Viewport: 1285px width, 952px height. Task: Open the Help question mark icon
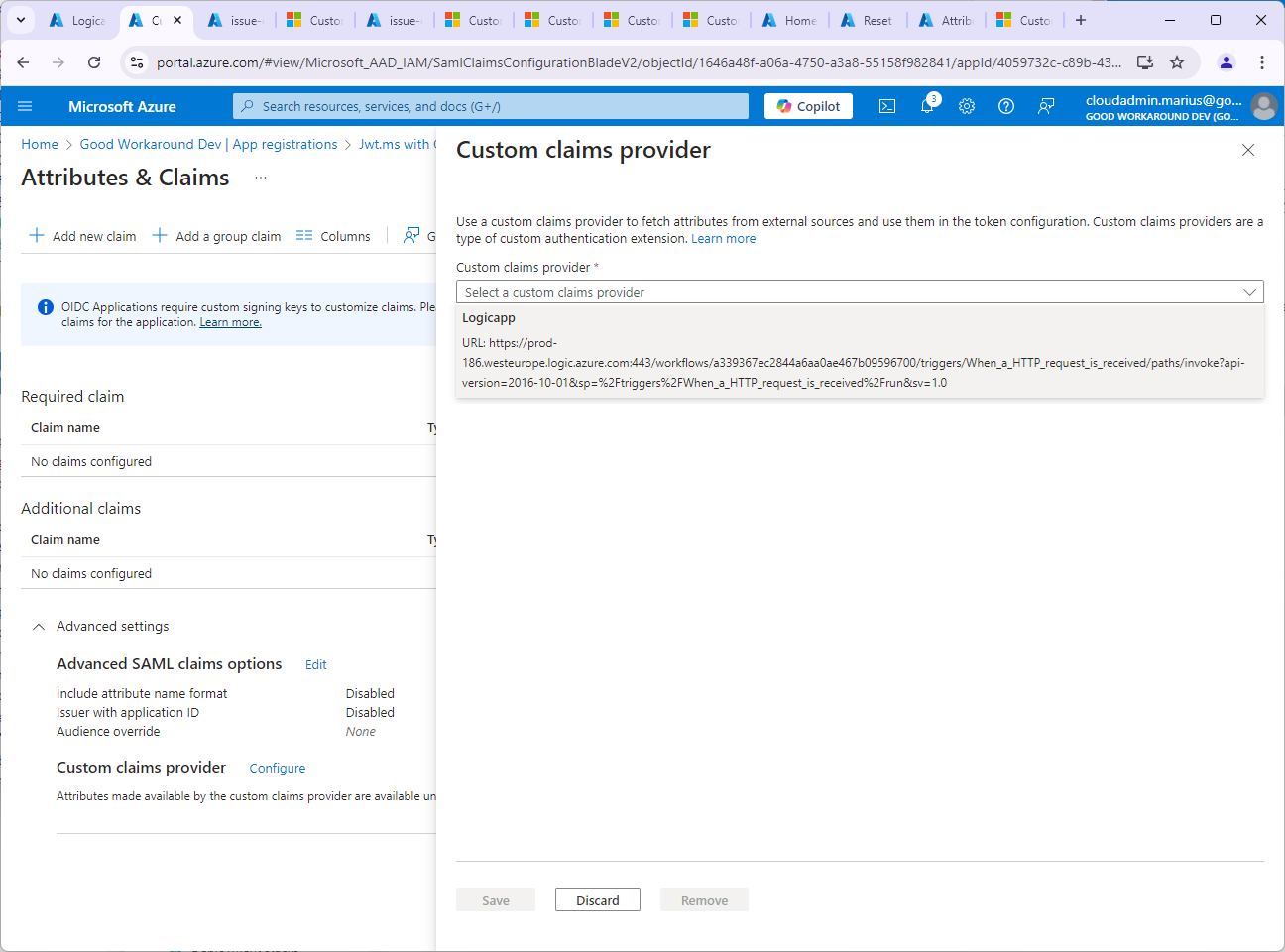[1006, 106]
